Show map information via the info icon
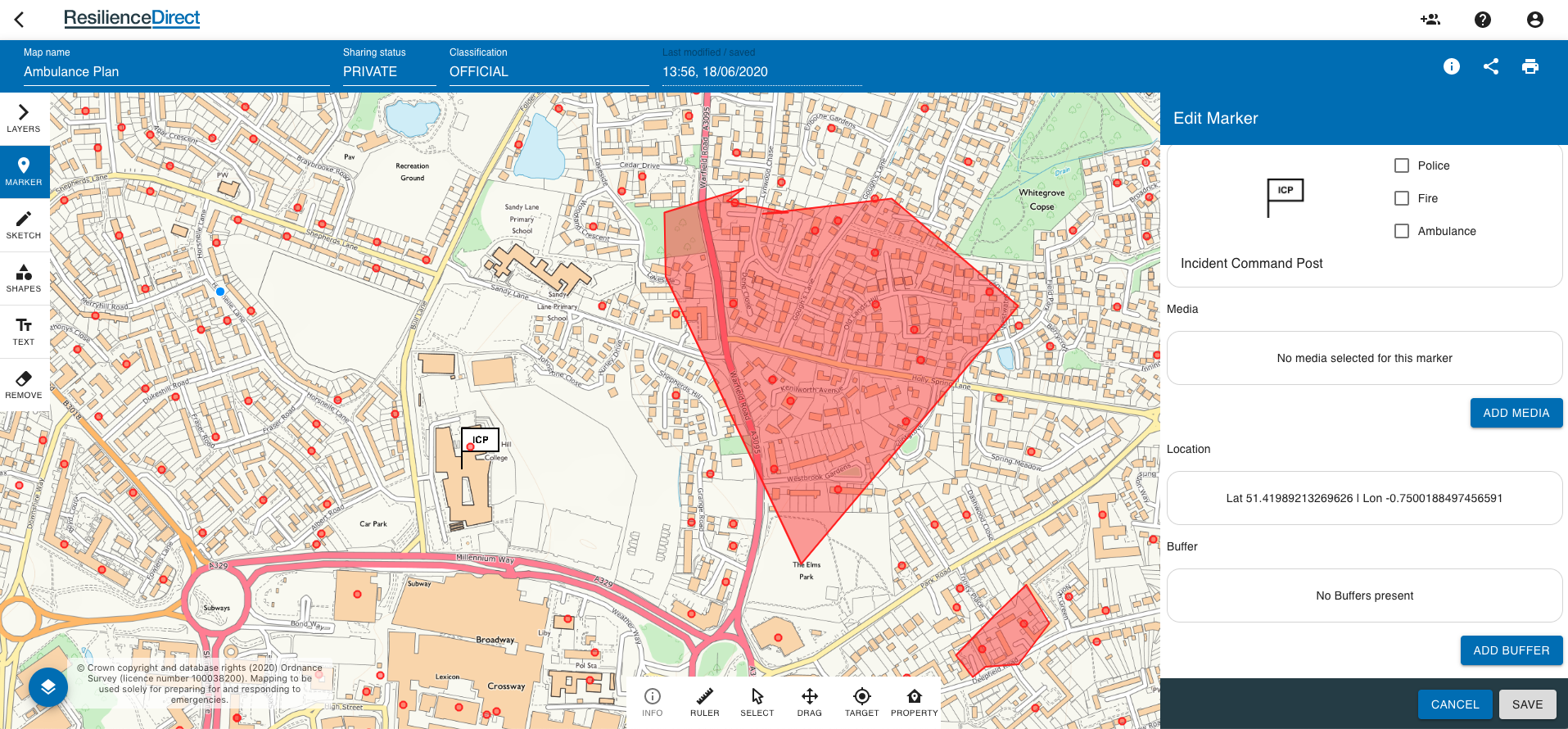1568x729 pixels. click(x=1452, y=66)
